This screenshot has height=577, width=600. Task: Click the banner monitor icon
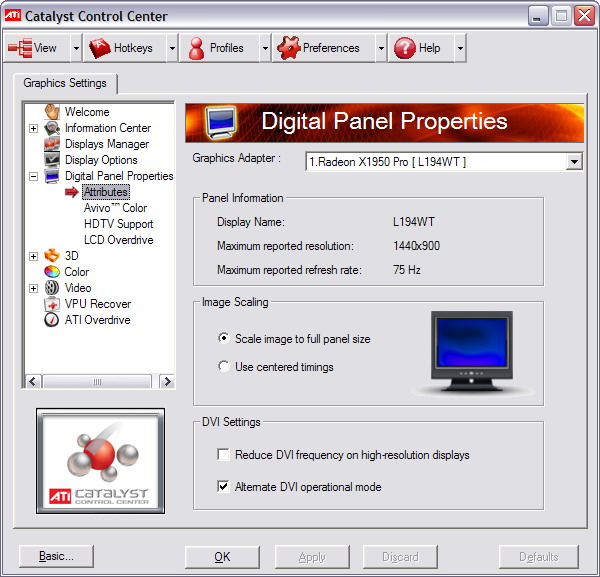tap(220, 122)
